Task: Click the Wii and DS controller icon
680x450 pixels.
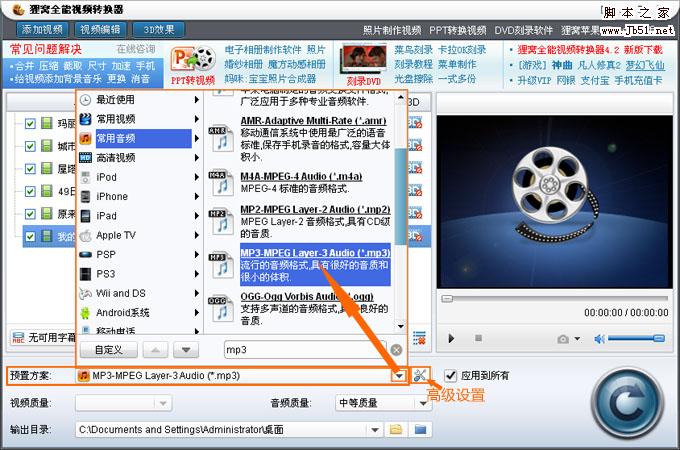Action: (85, 293)
